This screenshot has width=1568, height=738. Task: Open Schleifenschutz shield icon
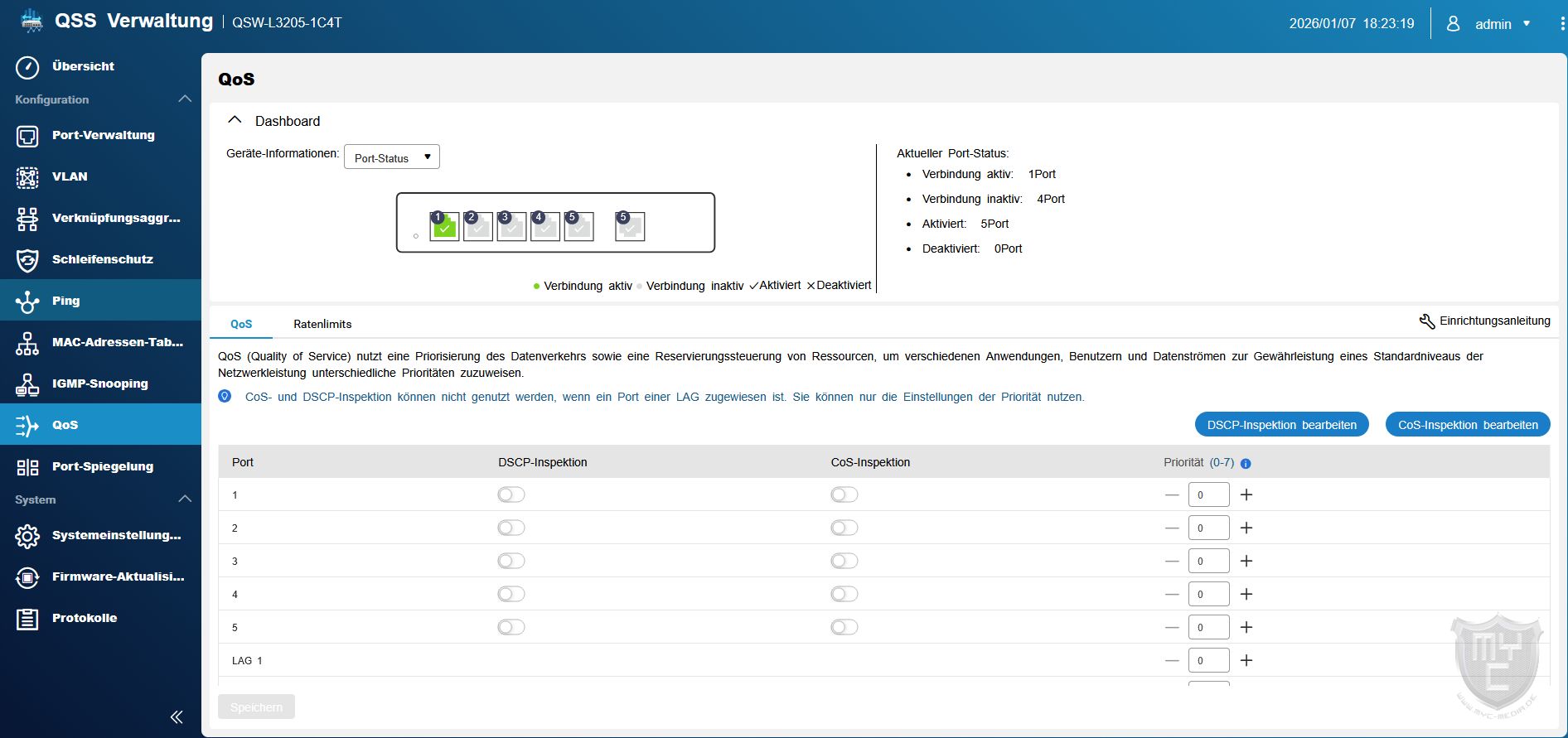[27, 260]
